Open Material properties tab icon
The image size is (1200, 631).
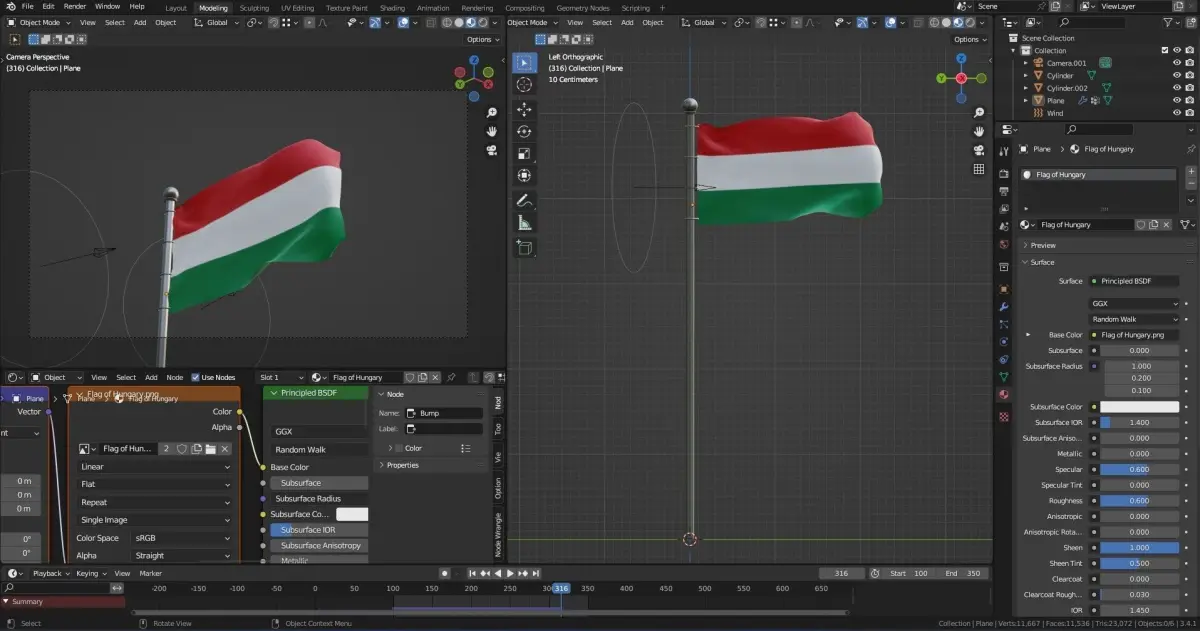coord(1004,394)
